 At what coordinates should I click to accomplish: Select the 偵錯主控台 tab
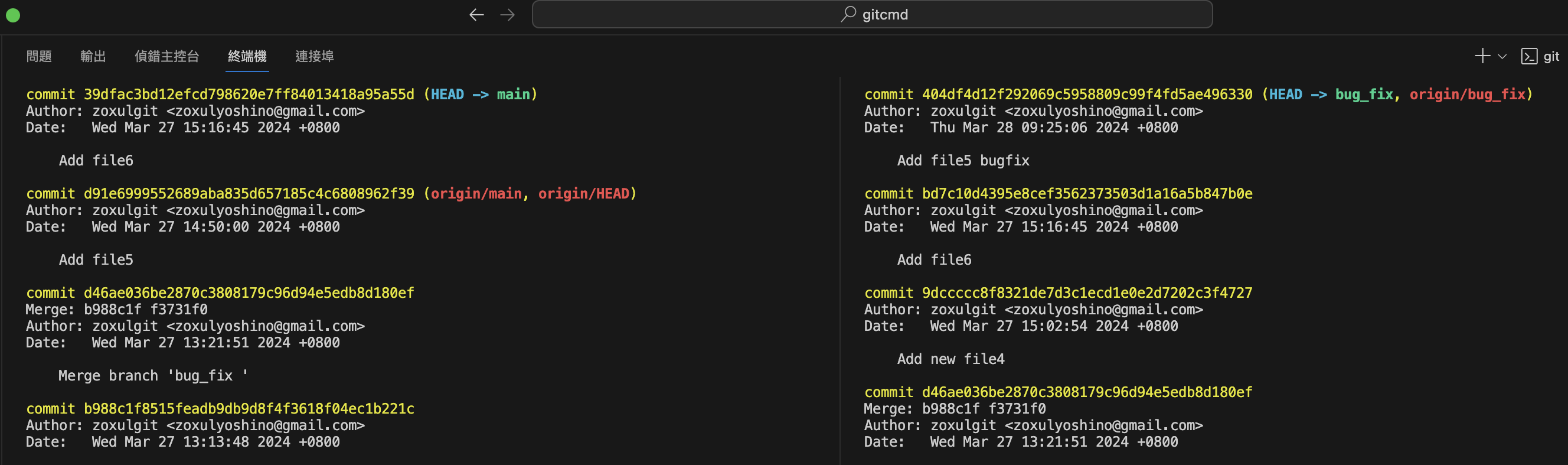pos(167,56)
